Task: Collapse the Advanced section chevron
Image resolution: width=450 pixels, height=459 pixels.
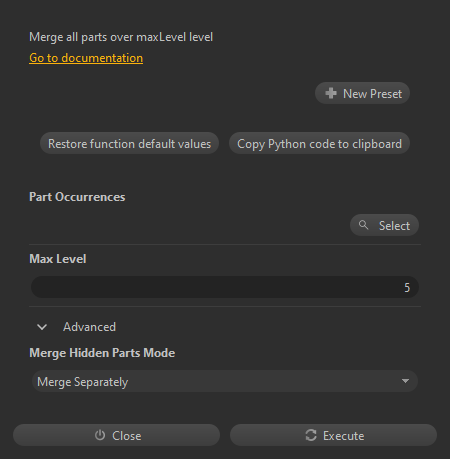Action: click(42, 327)
